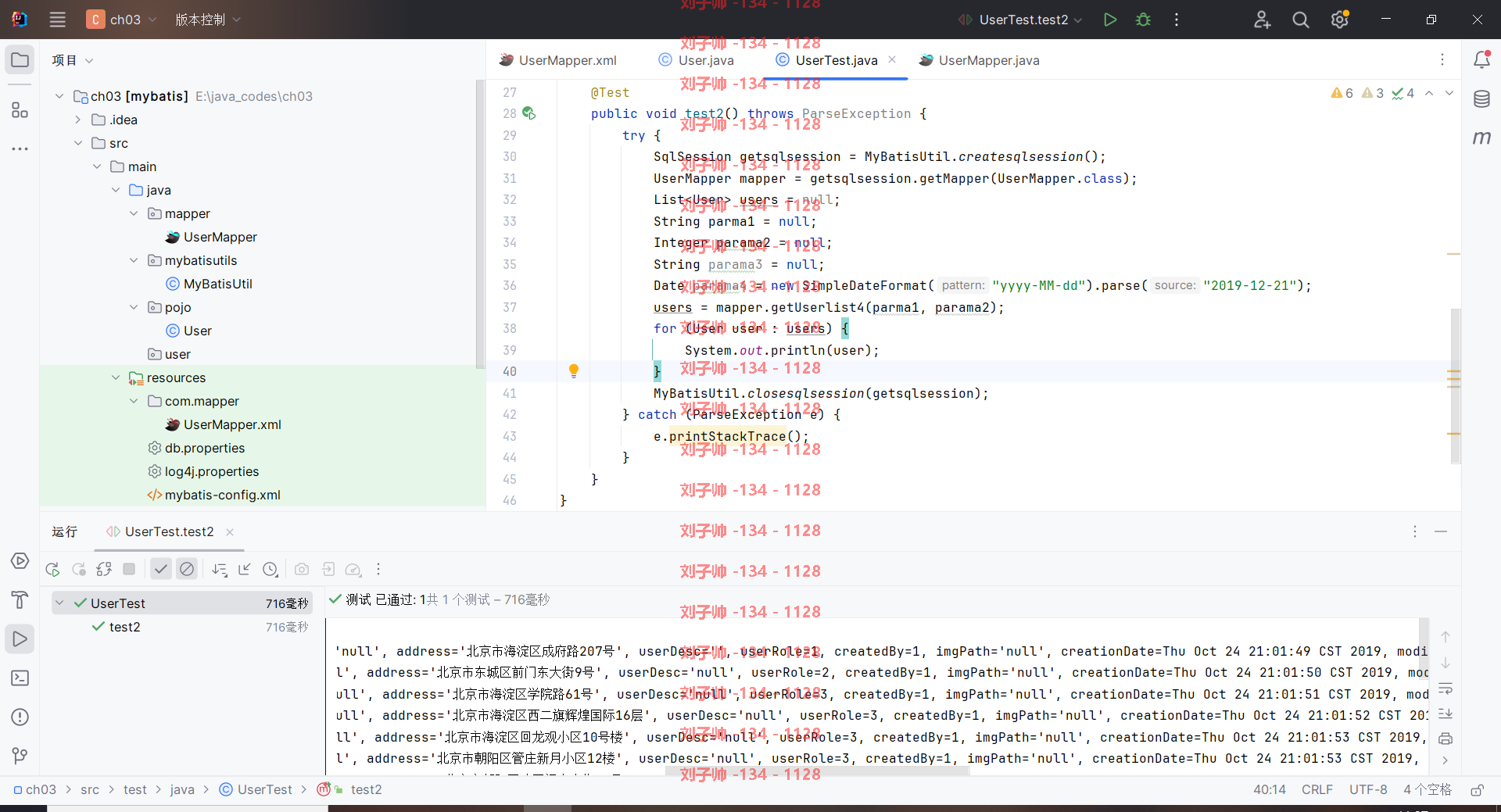Click the CRLF line separator indicator
The height and width of the screenshot is (812, 1501).
pos(1317,790)
